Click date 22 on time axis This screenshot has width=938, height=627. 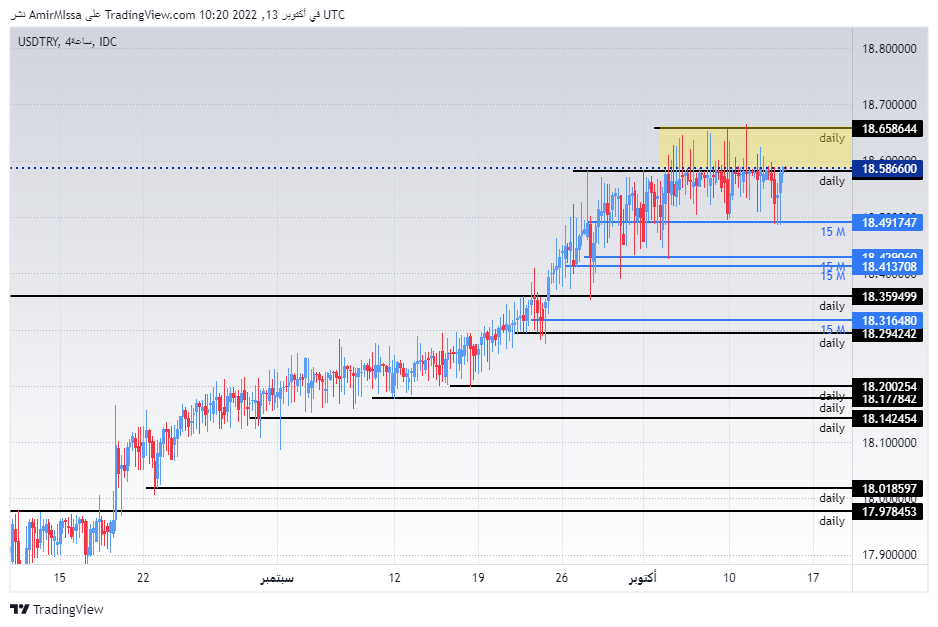(x=143, y=578)
